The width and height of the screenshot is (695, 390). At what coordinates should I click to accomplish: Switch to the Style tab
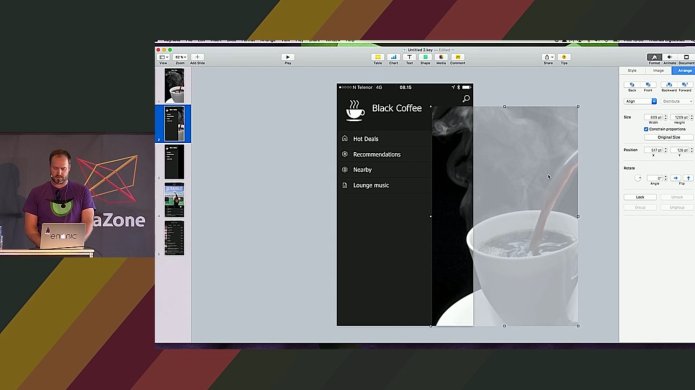(632, 70)
